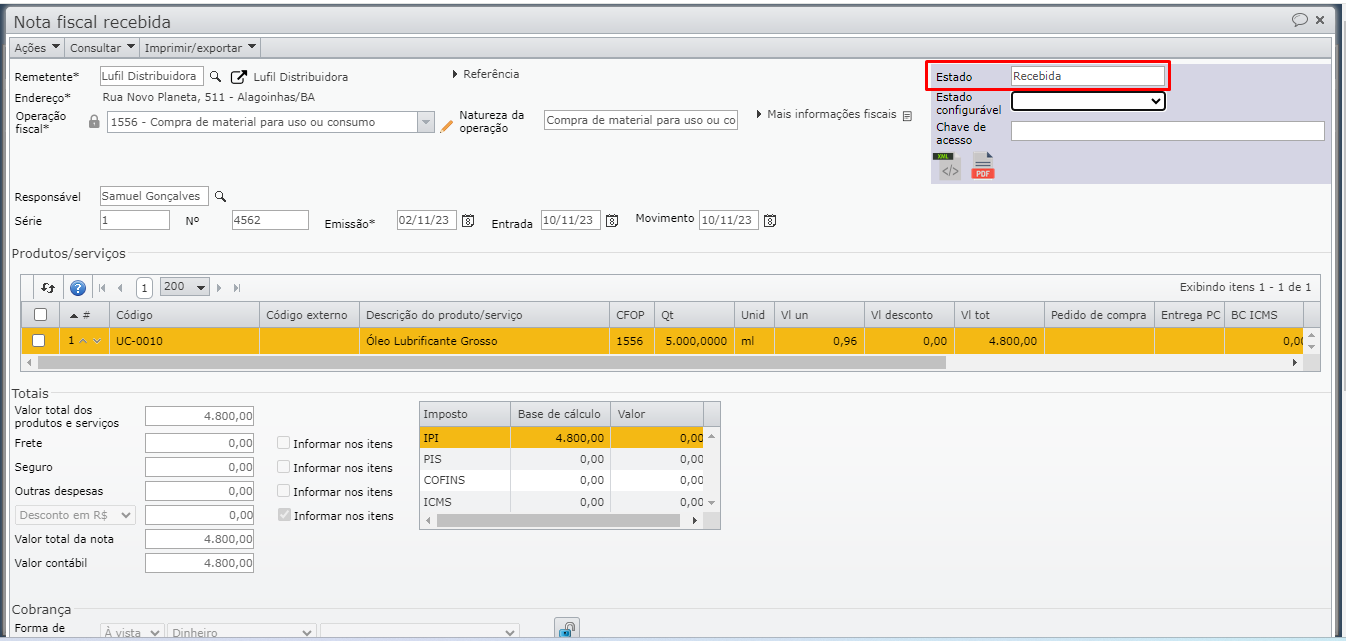
Task: Select the PIS tax row
Action: point(562,459)
